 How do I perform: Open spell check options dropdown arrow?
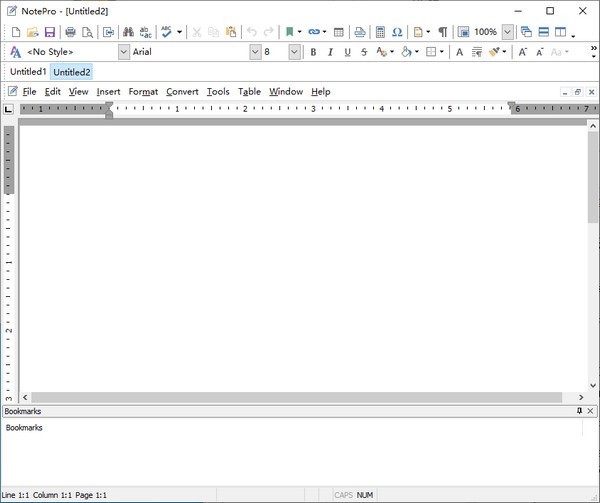click(x=179, y=32)
